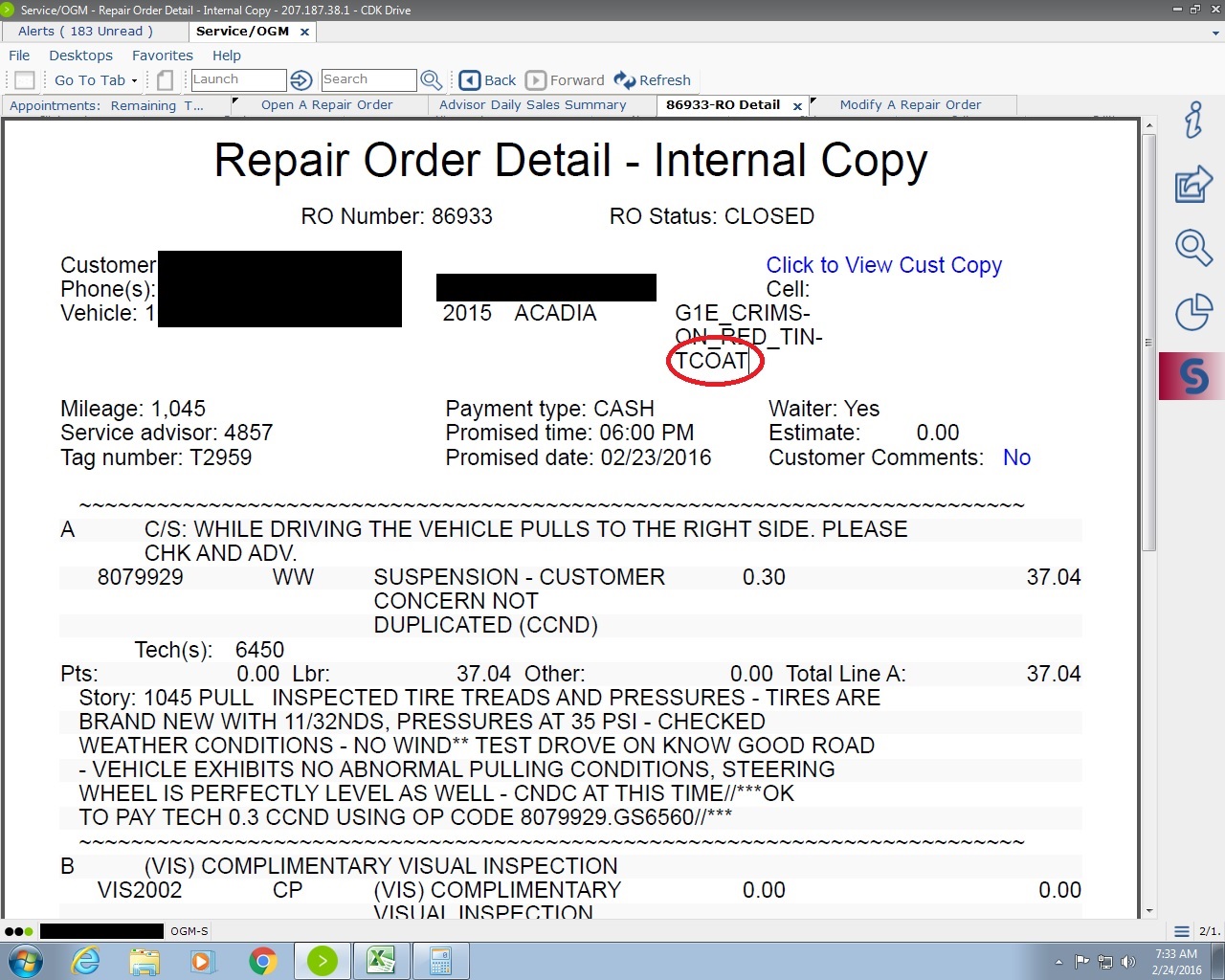
Task: Switch to Open A Repair Order tab
Action: point(326,105)
